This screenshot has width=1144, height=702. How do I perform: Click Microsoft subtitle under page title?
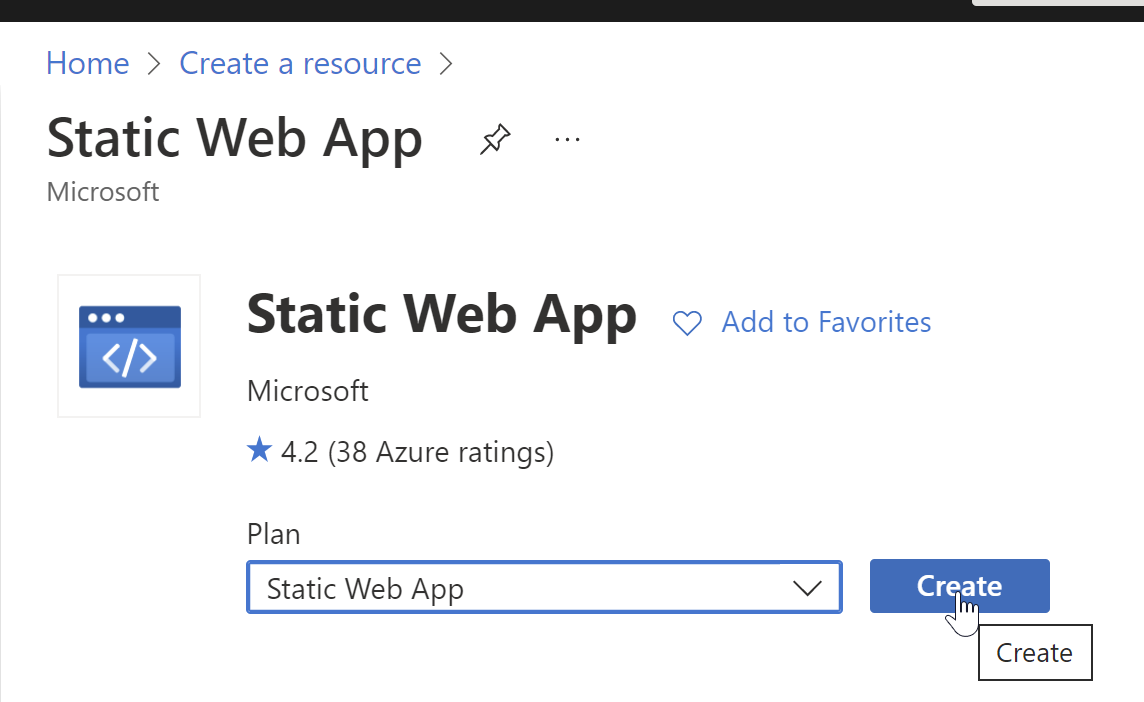pyautogui.click(x=103, y=192)
